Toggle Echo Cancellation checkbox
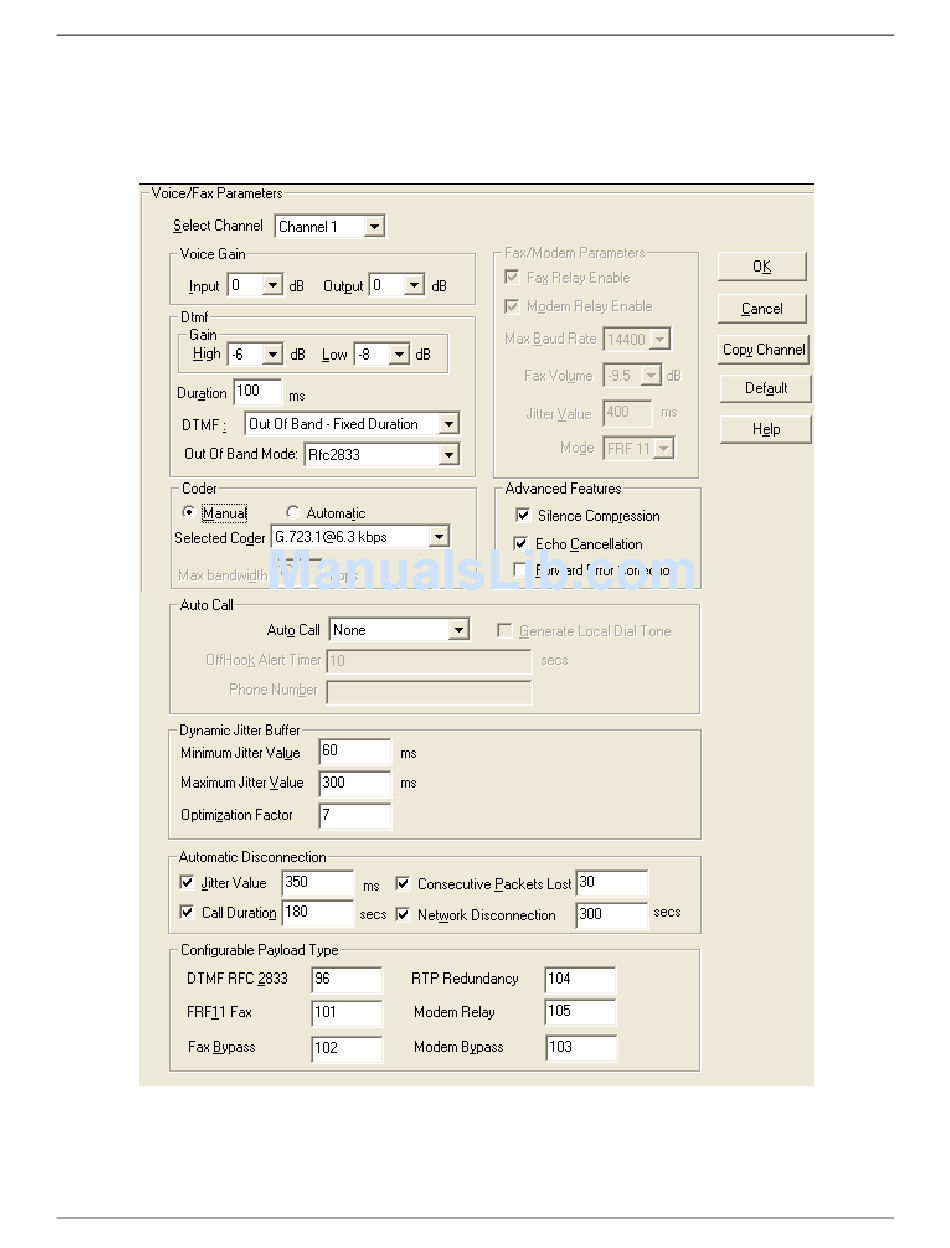The image size is (950, 1248). pyautogui.click(x=520, y=543)
